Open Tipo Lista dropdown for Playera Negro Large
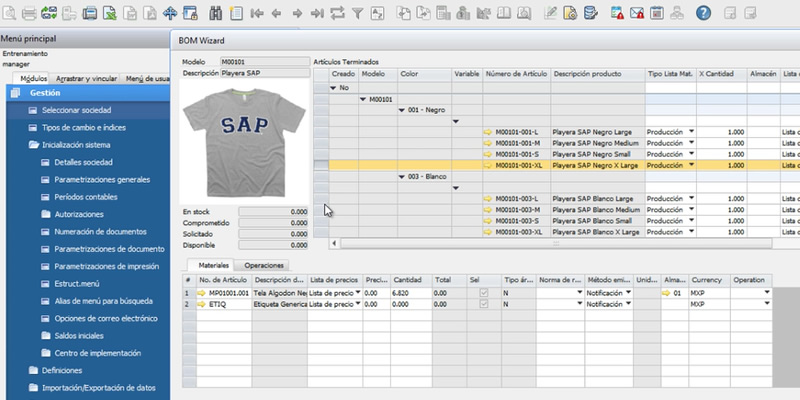 pos(691,132)
